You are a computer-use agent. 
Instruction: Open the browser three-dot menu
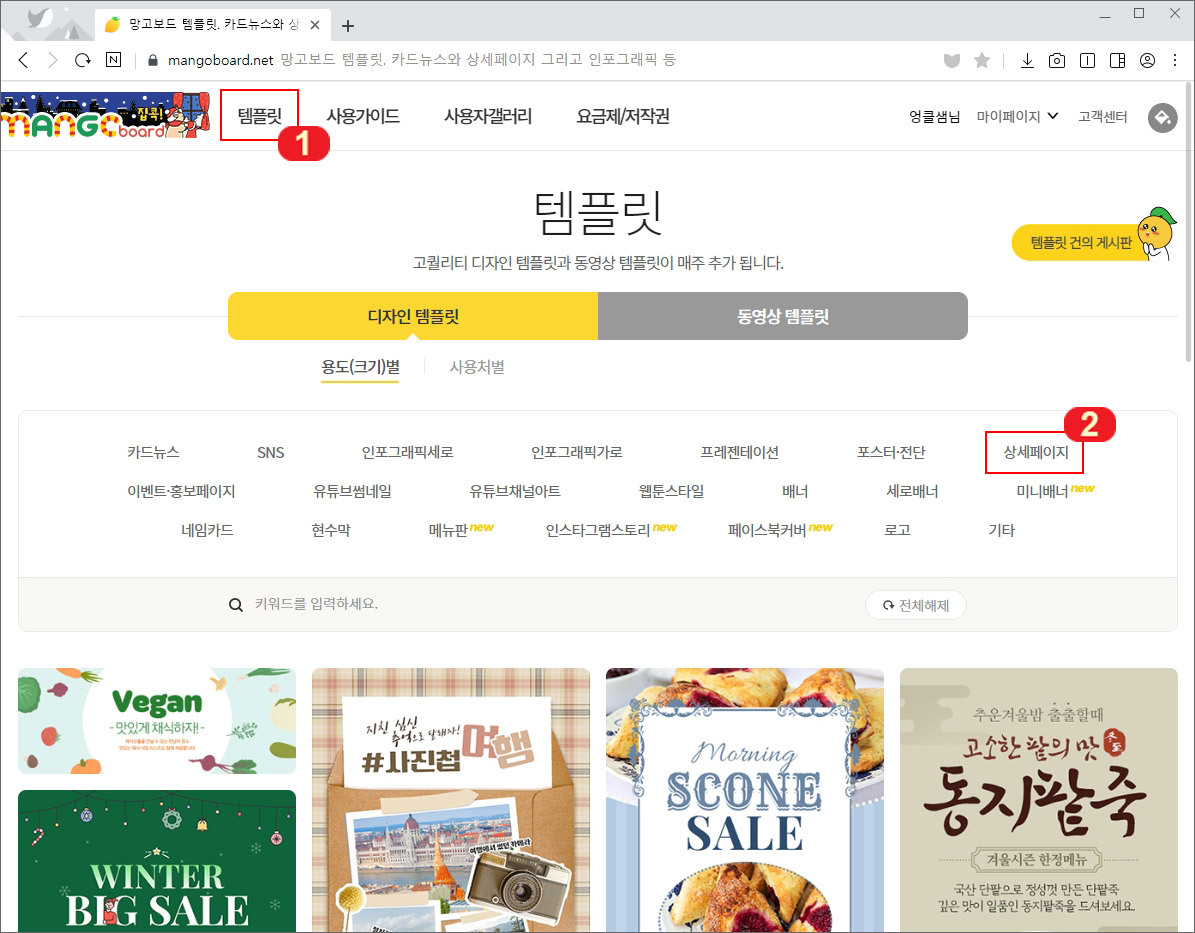click(1176, 60)
